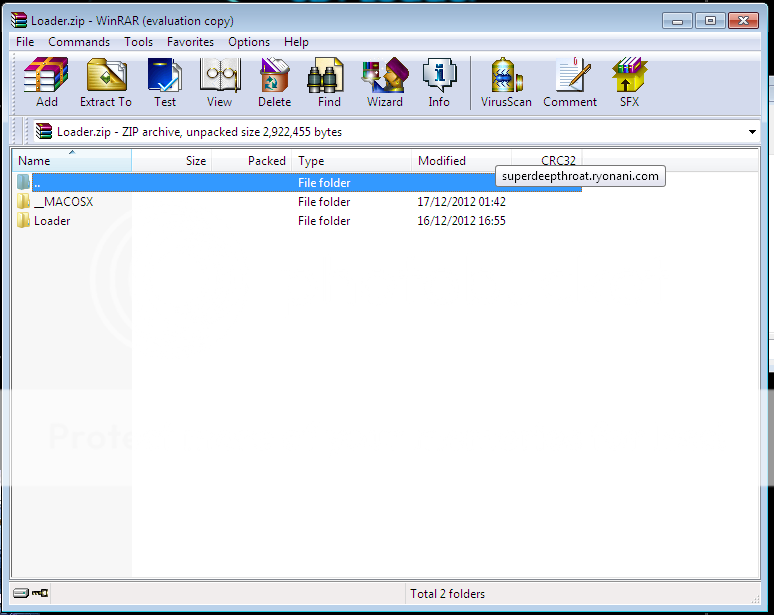Start the Wizard tool

pos(384,82)
